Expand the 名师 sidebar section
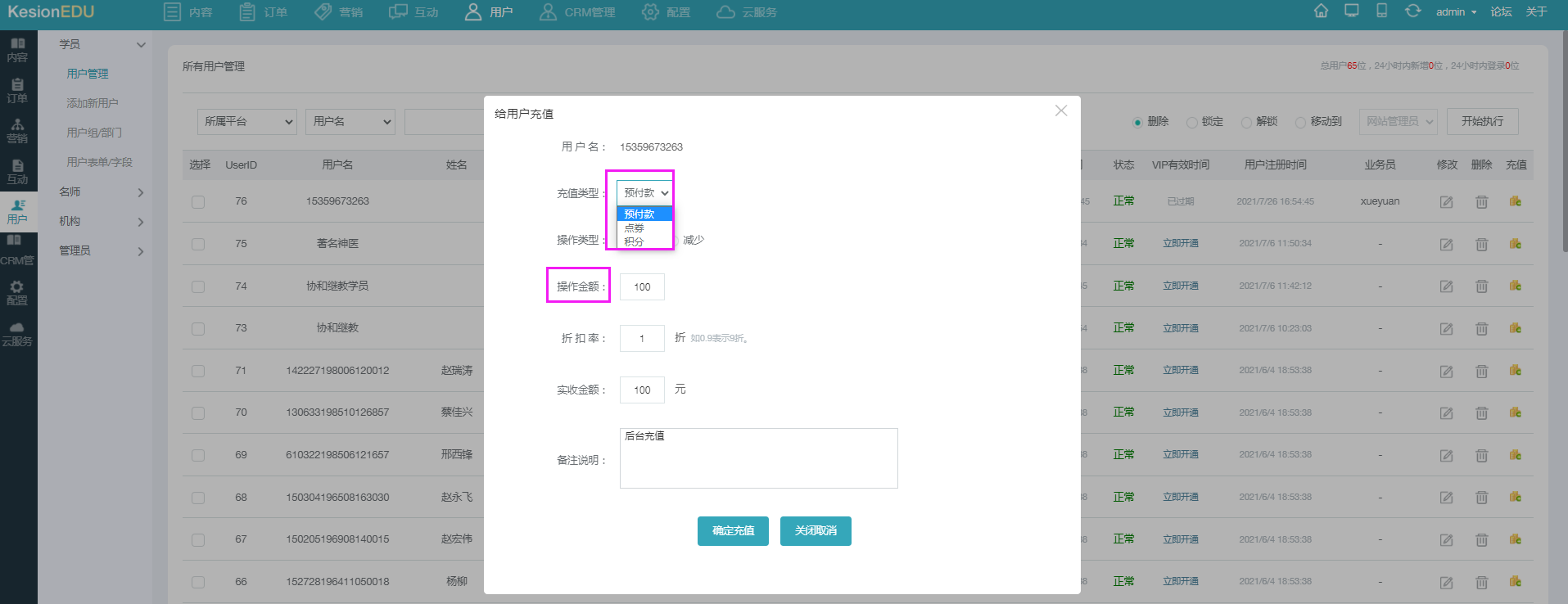 pyautogui.click(x=102, y=192)
